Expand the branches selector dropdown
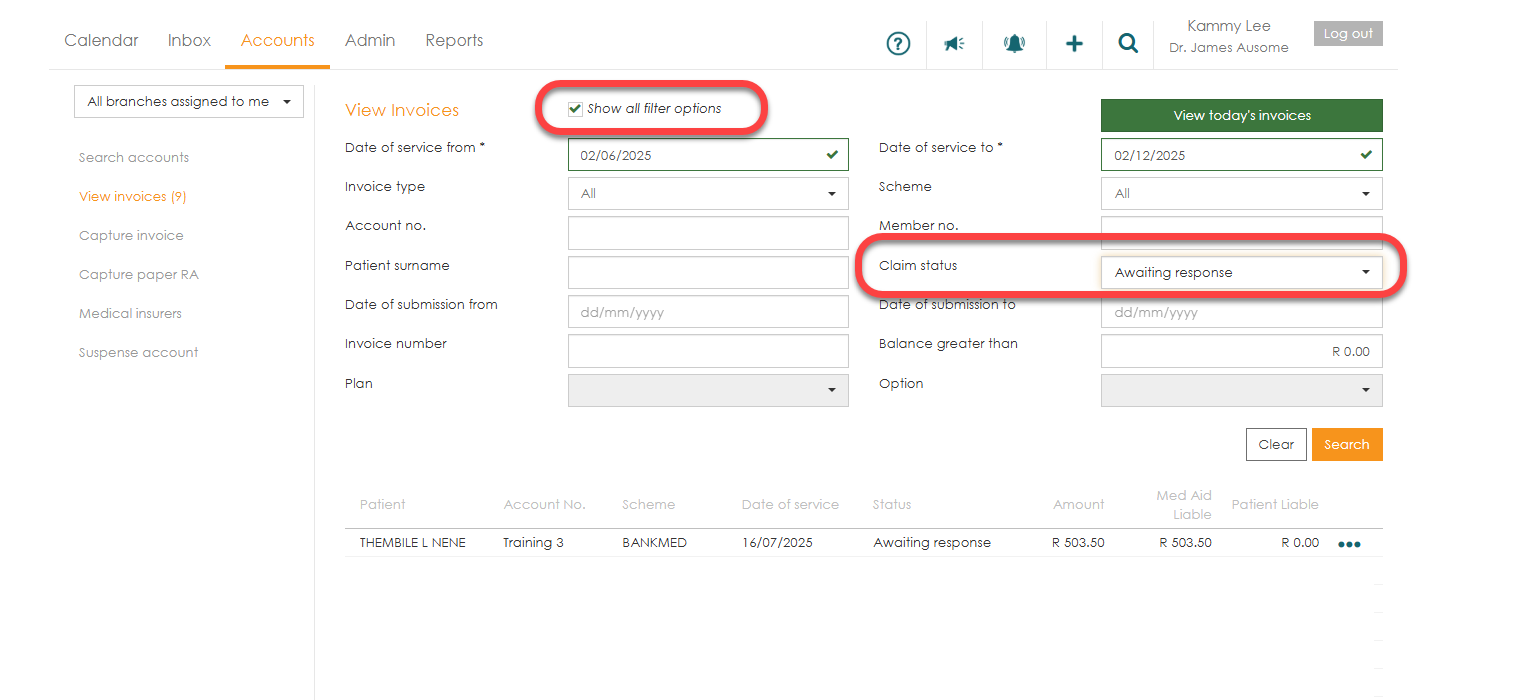This screenshot has height=700, width=1531. point(188,101)
